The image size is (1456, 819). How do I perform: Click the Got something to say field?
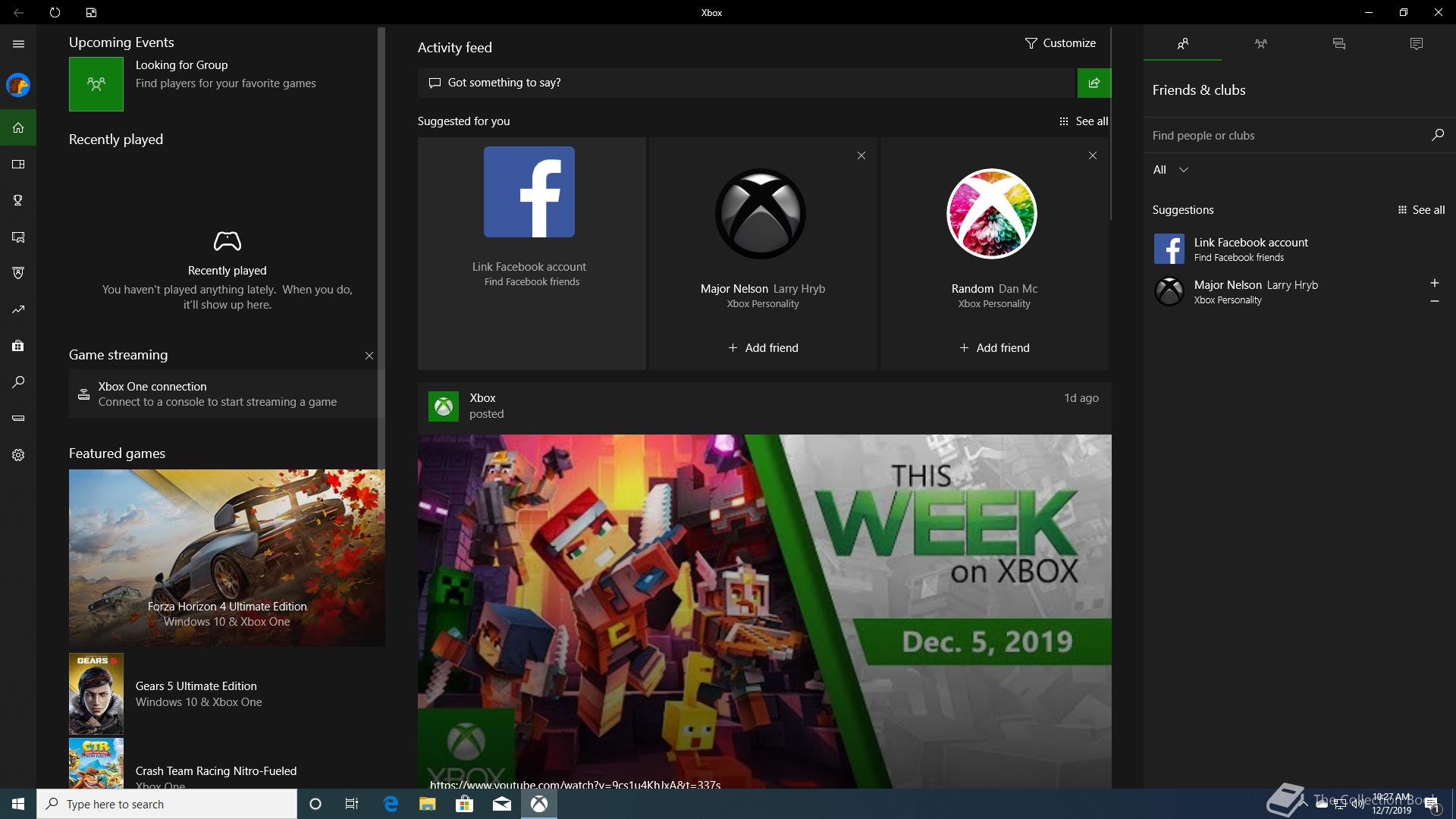(x=747, y=83)
